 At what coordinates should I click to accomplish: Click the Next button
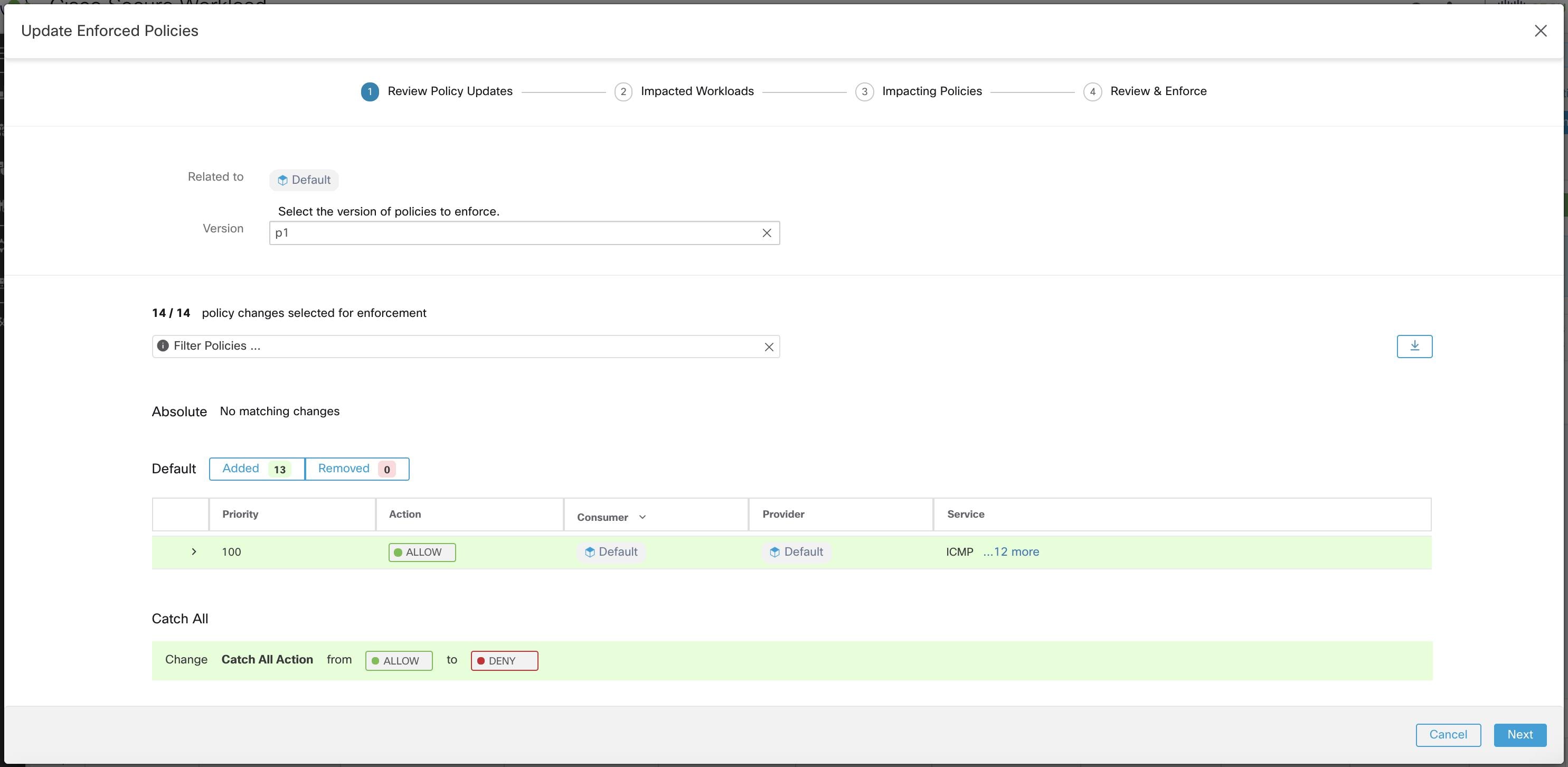(x=1520, y=734)
